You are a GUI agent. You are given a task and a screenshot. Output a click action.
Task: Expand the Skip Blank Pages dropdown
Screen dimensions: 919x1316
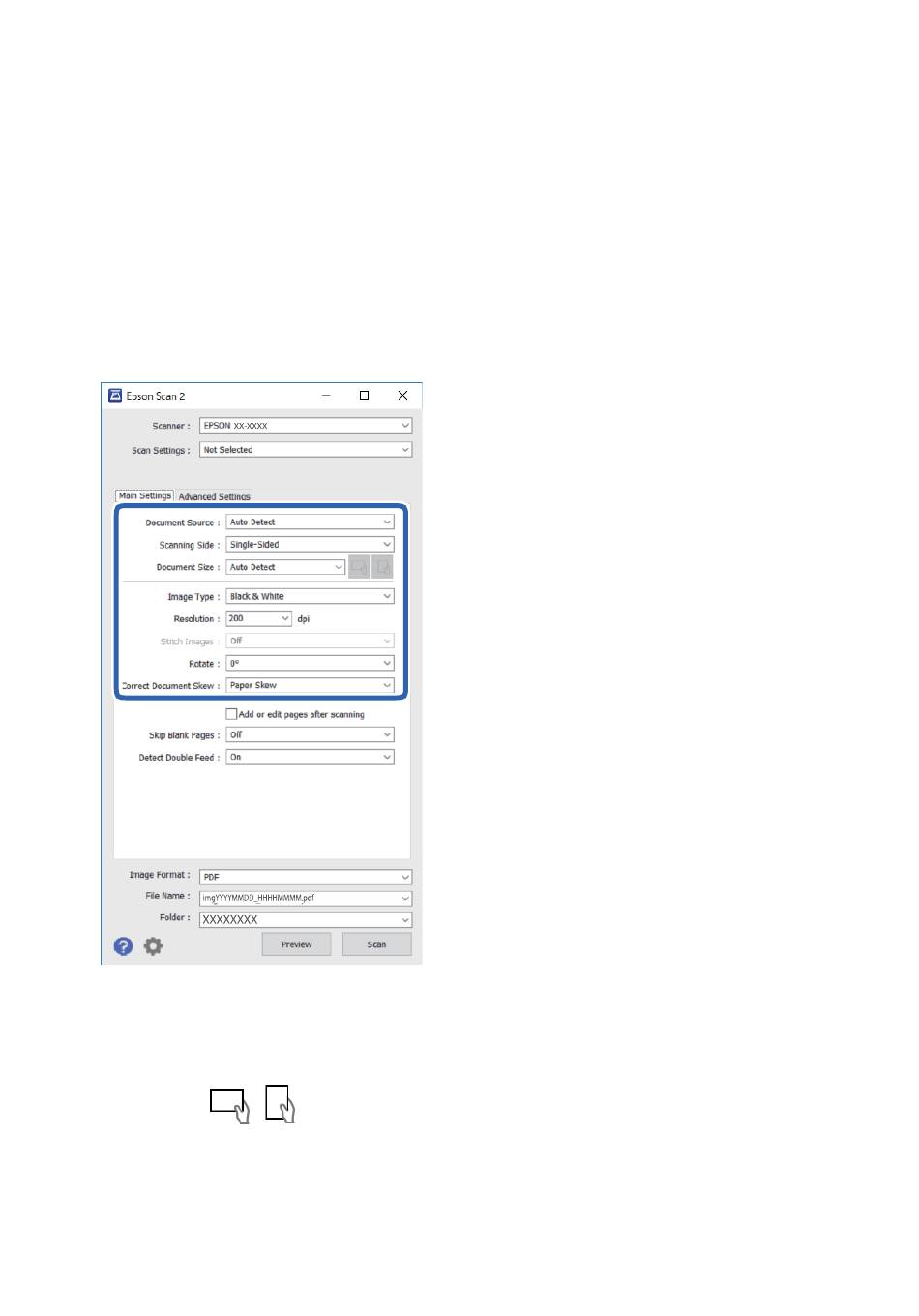point(310,735)
